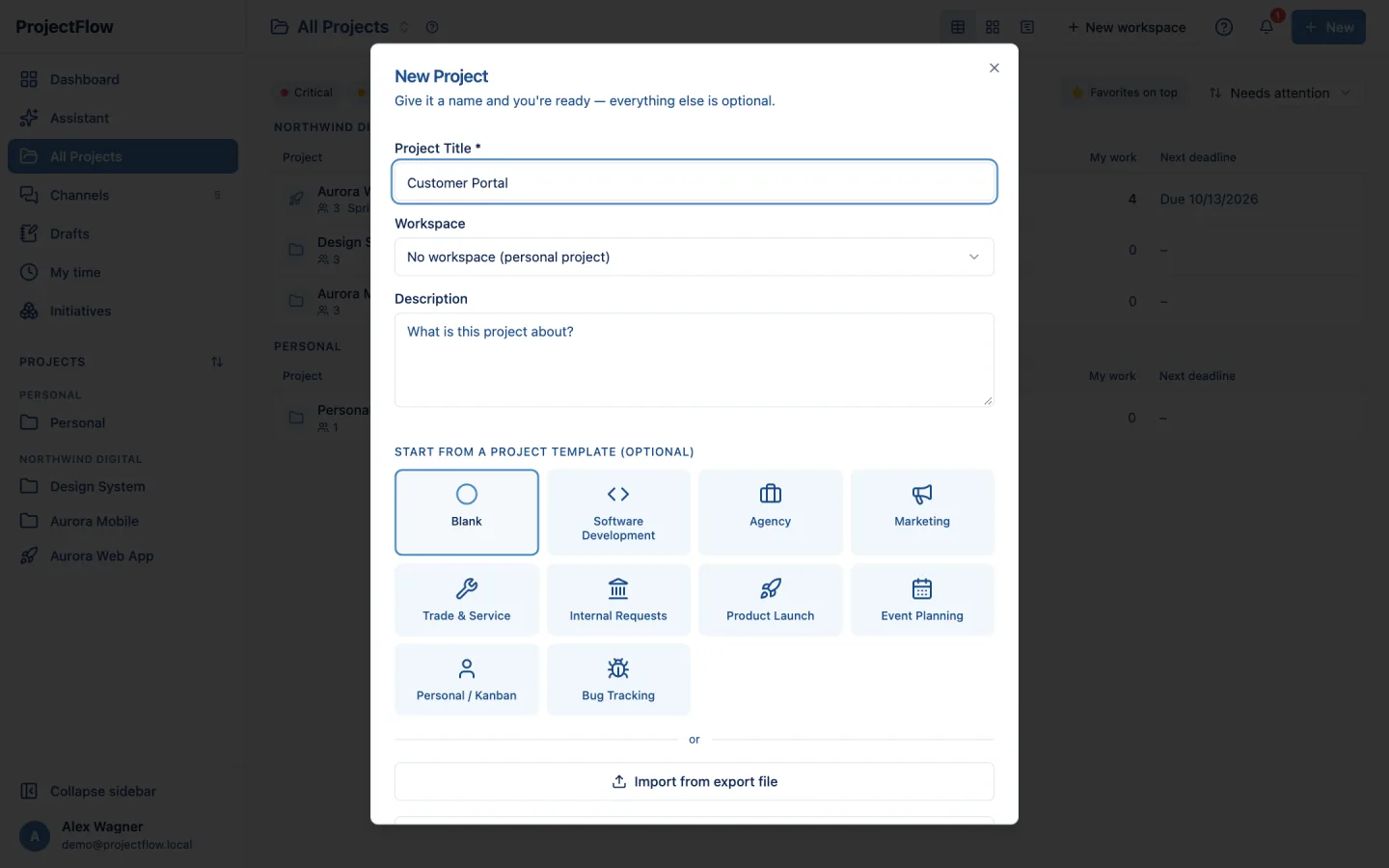1389x868 pixels.
Task: Open Dashboard in the sidebar
Action: (x=123, y=79)
